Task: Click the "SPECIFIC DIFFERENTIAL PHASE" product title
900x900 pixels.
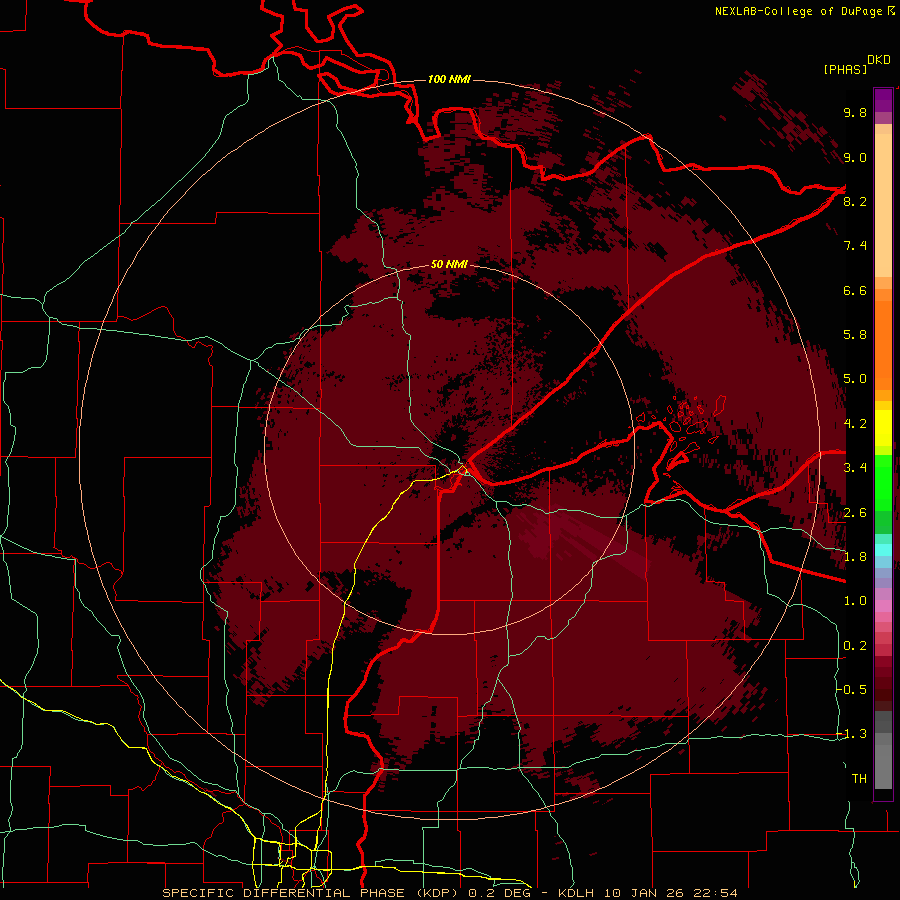Action: [284, 893]
